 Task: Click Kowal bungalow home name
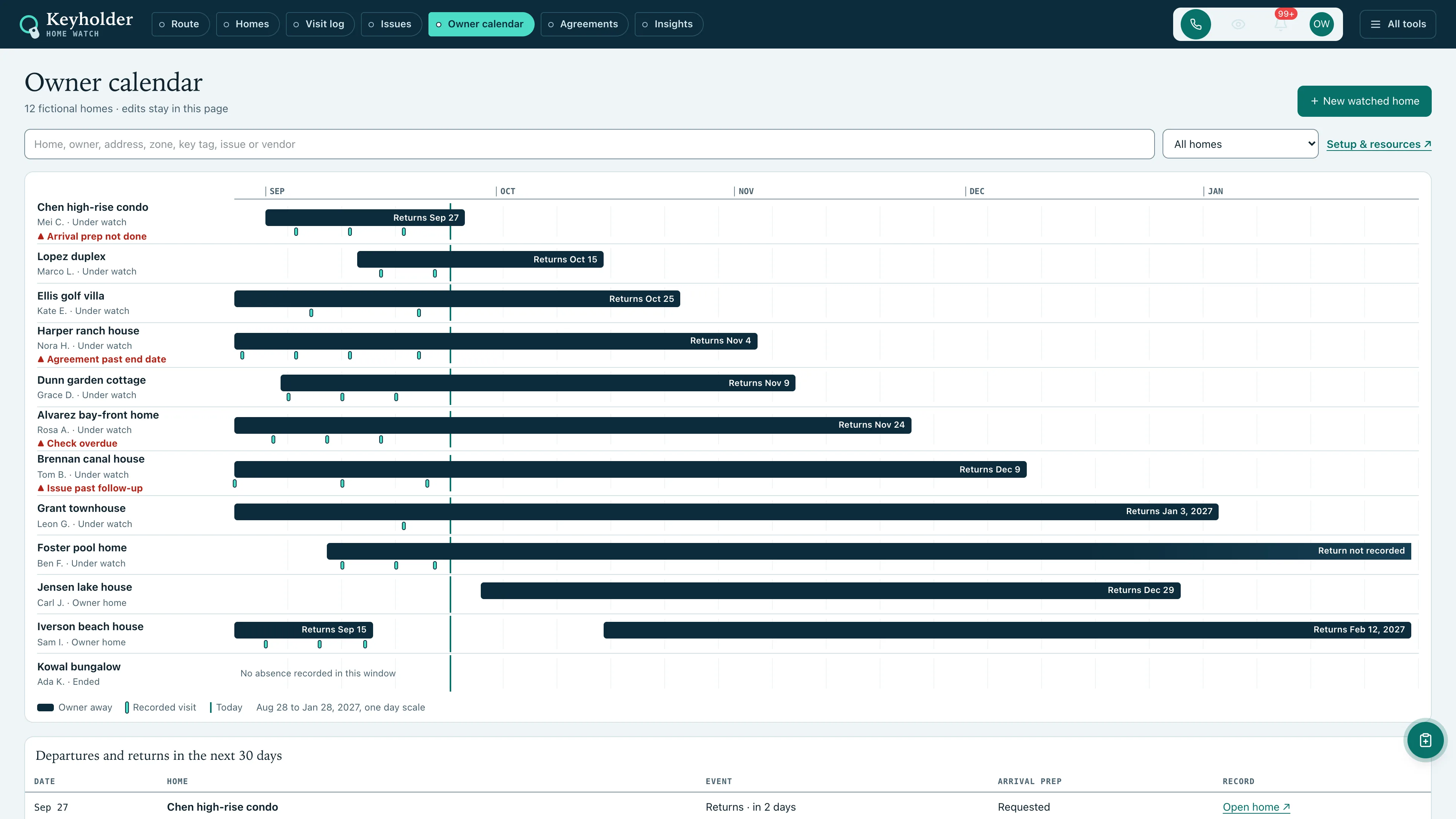coord(78,667)
